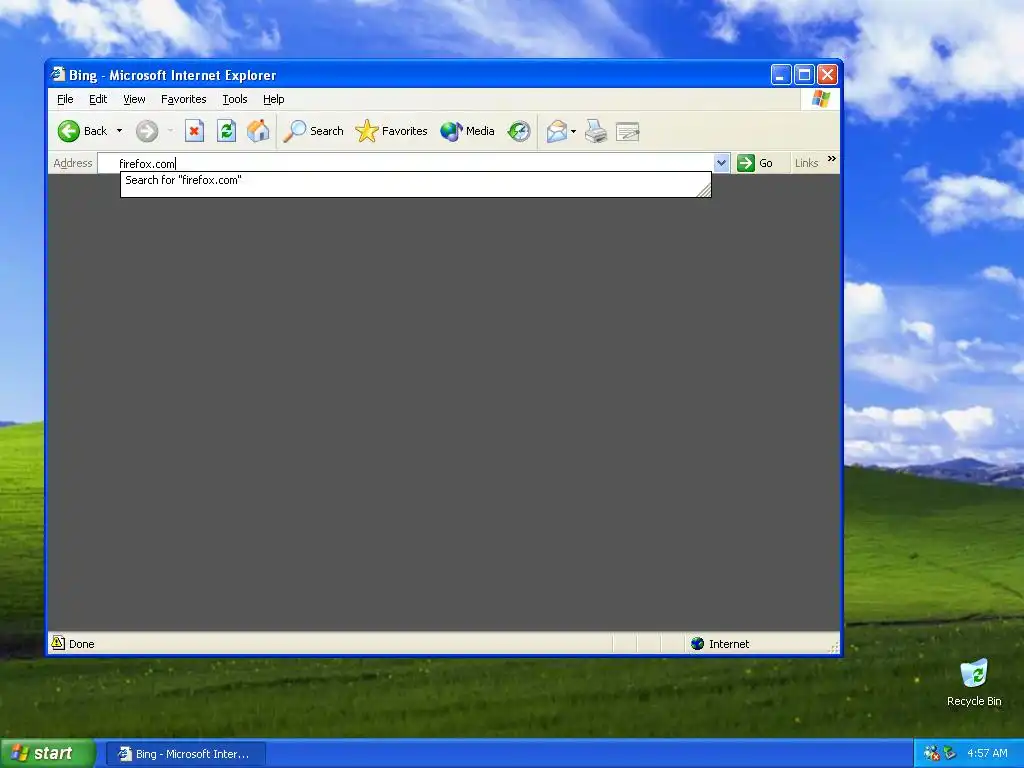Screen dimensions: 1024x768
Task: Open the History clock icon
Action: [x=519, y=131]
